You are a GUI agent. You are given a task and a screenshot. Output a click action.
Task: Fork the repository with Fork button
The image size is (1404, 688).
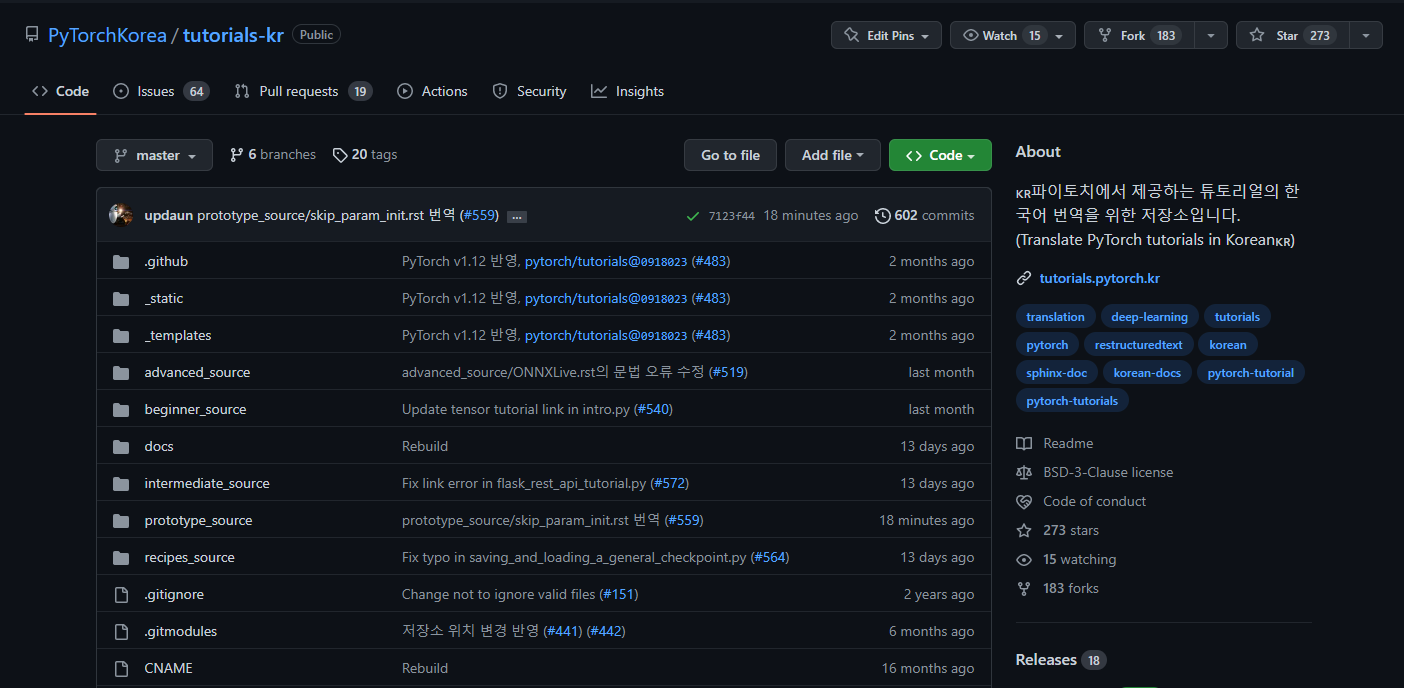point(1139,35)
